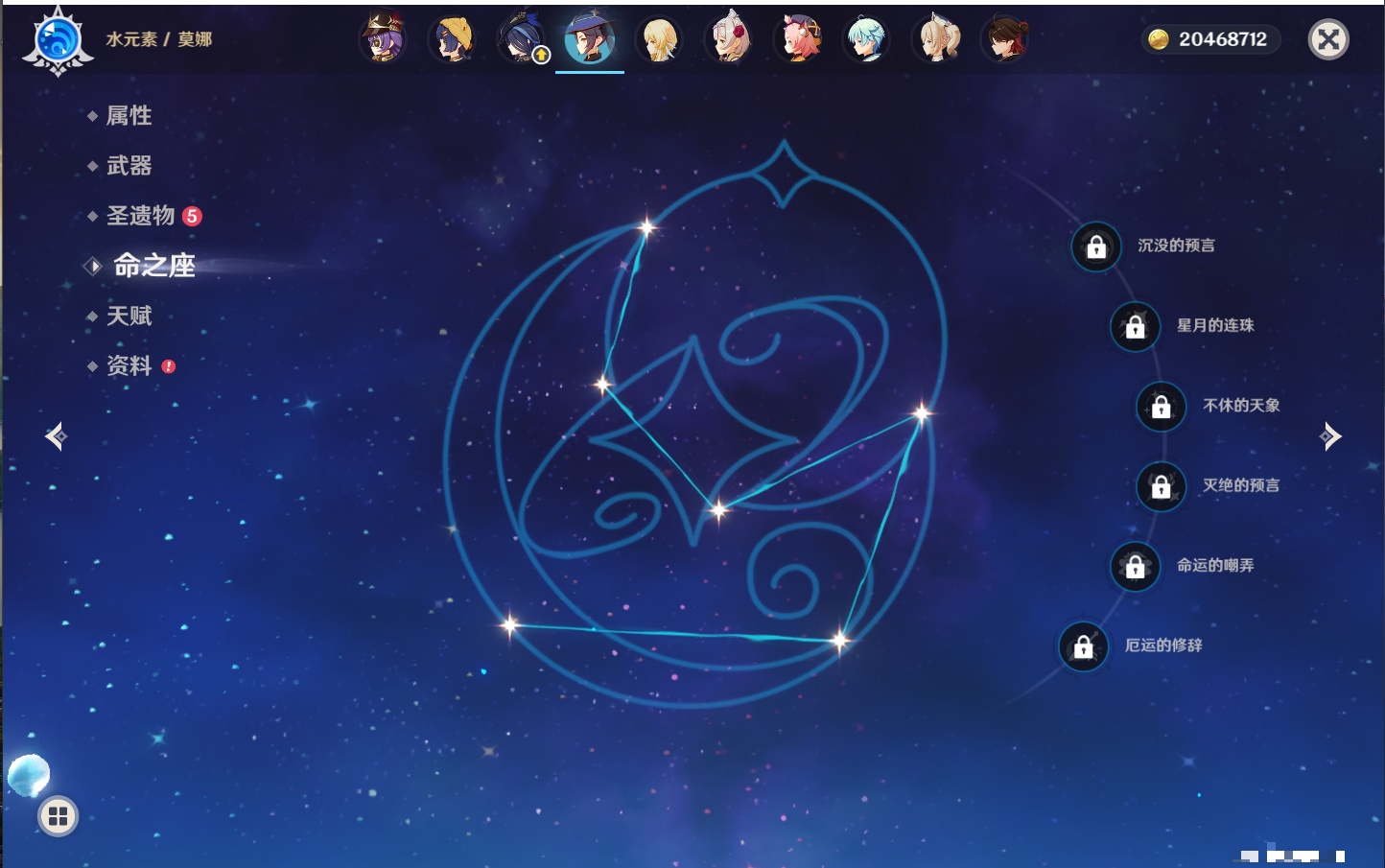Open the 不休的天象 constellation label
1385x868 pixels.
click(1241, 405)
